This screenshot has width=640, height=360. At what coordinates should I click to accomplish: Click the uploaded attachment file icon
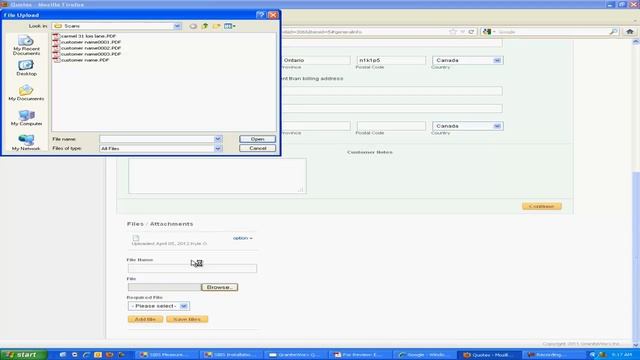(136, 238)
